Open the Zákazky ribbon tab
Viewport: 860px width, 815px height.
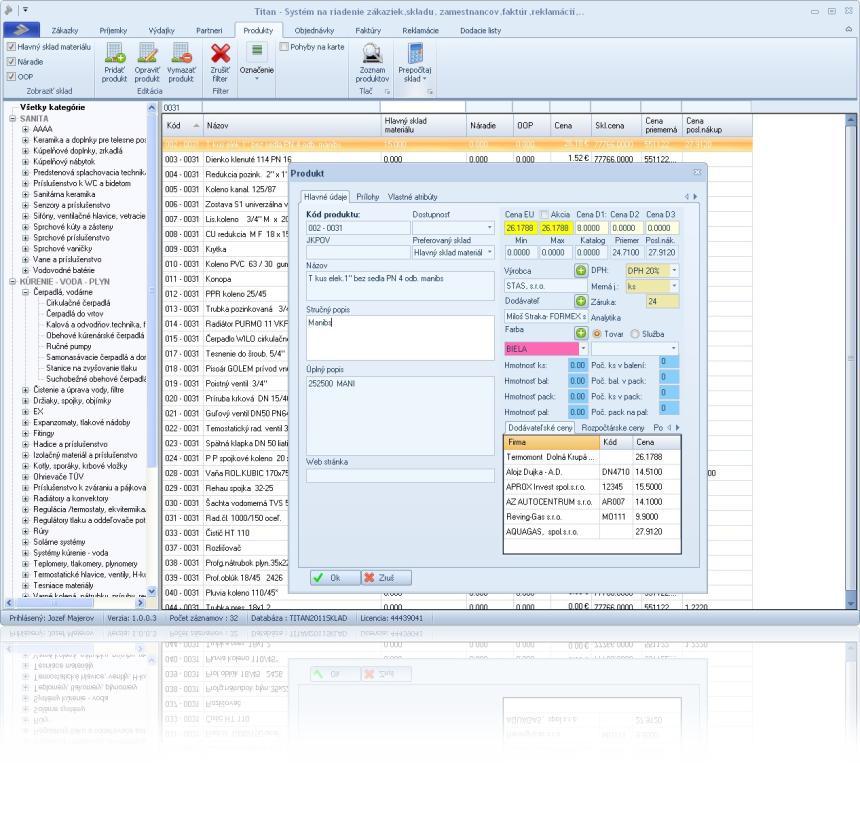(65, 30)
